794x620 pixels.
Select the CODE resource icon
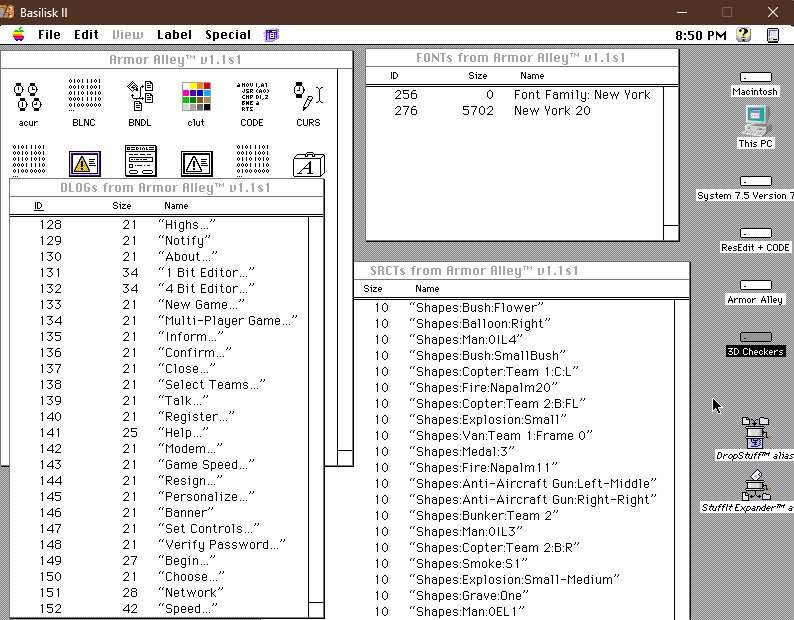point(252,97)
